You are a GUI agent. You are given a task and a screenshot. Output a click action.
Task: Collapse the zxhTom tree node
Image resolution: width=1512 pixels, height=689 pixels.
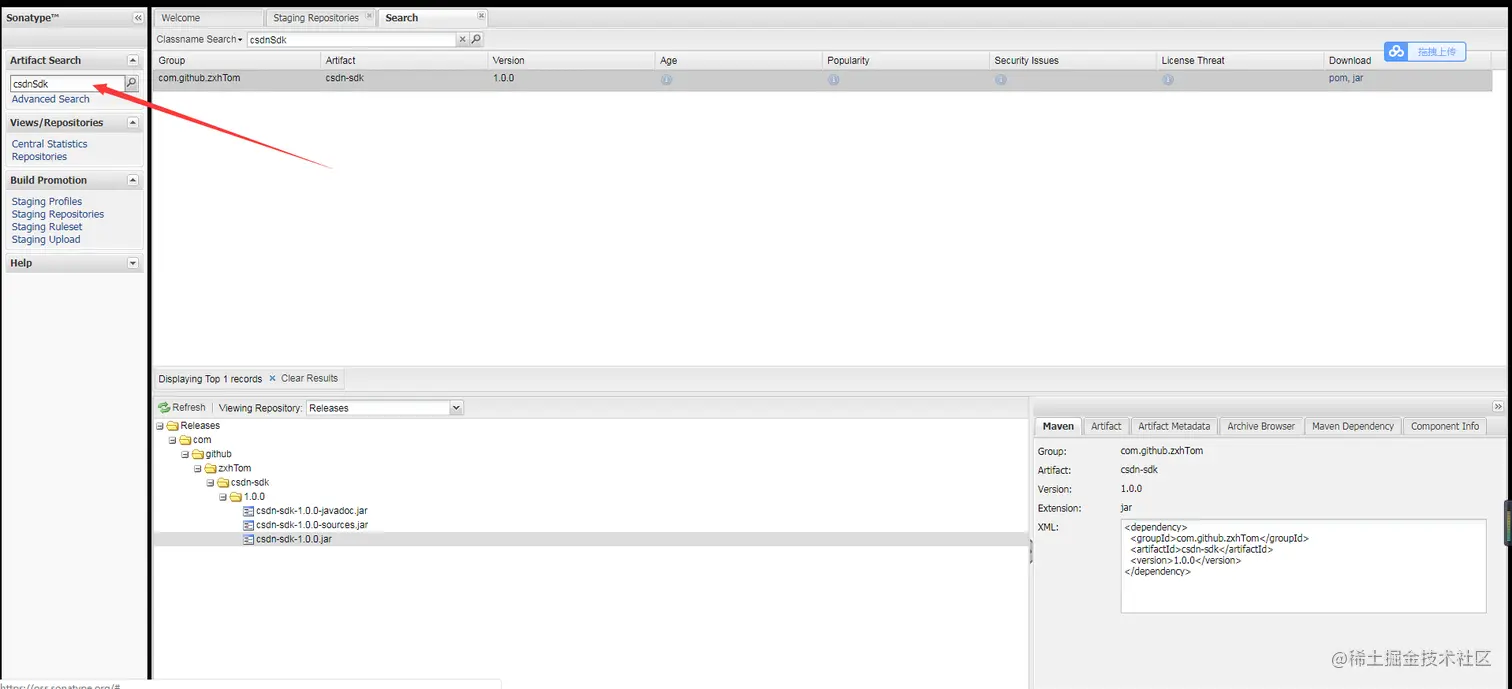(x=198, y=468)
